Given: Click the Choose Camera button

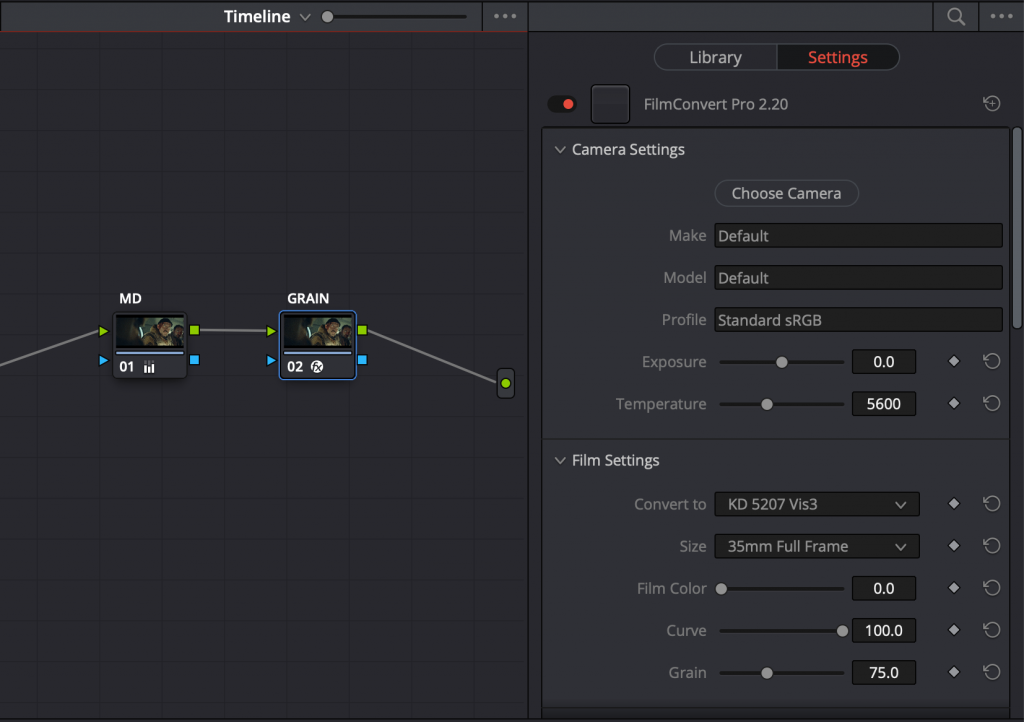Looking at the screenshot, I should [x=786, y=193].
